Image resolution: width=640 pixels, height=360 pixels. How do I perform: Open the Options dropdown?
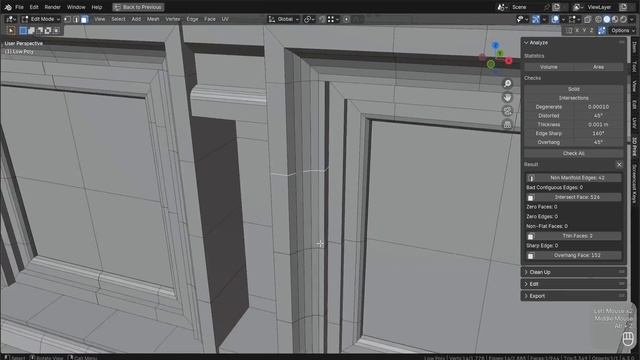coord(622,31)
